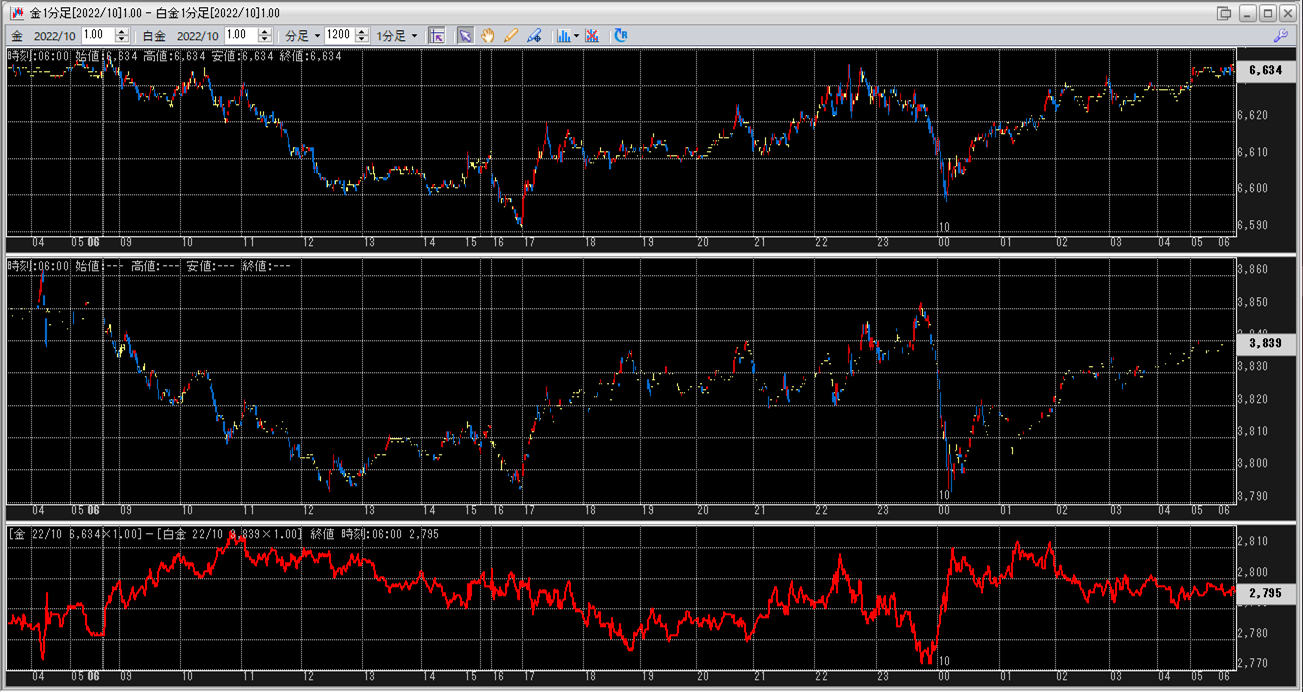
Task: Click the 1200 bar count input field
Action: [x=339, y=35]
